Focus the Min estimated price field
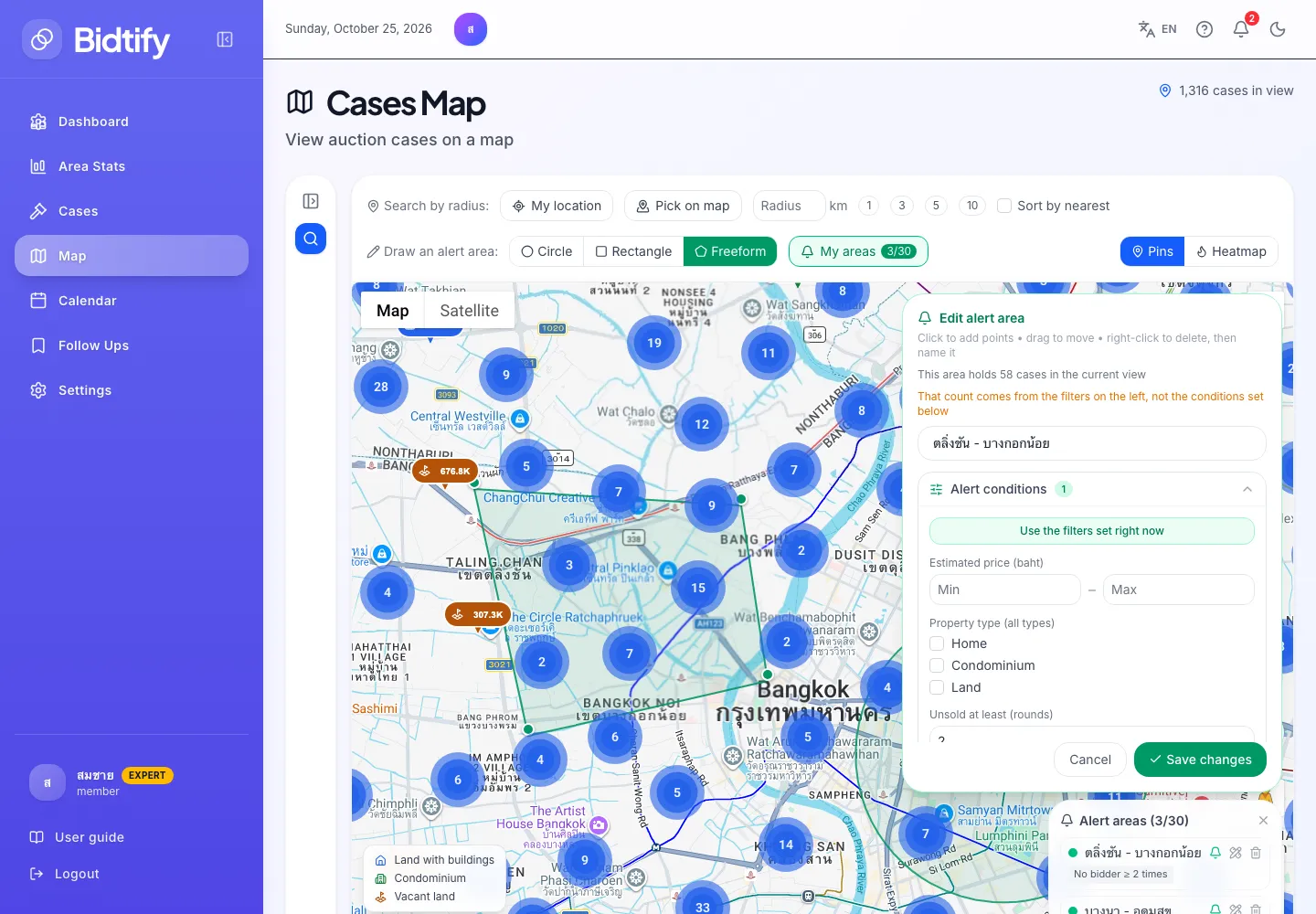Screen dimensions: 1316x914 coord(1005,590)
